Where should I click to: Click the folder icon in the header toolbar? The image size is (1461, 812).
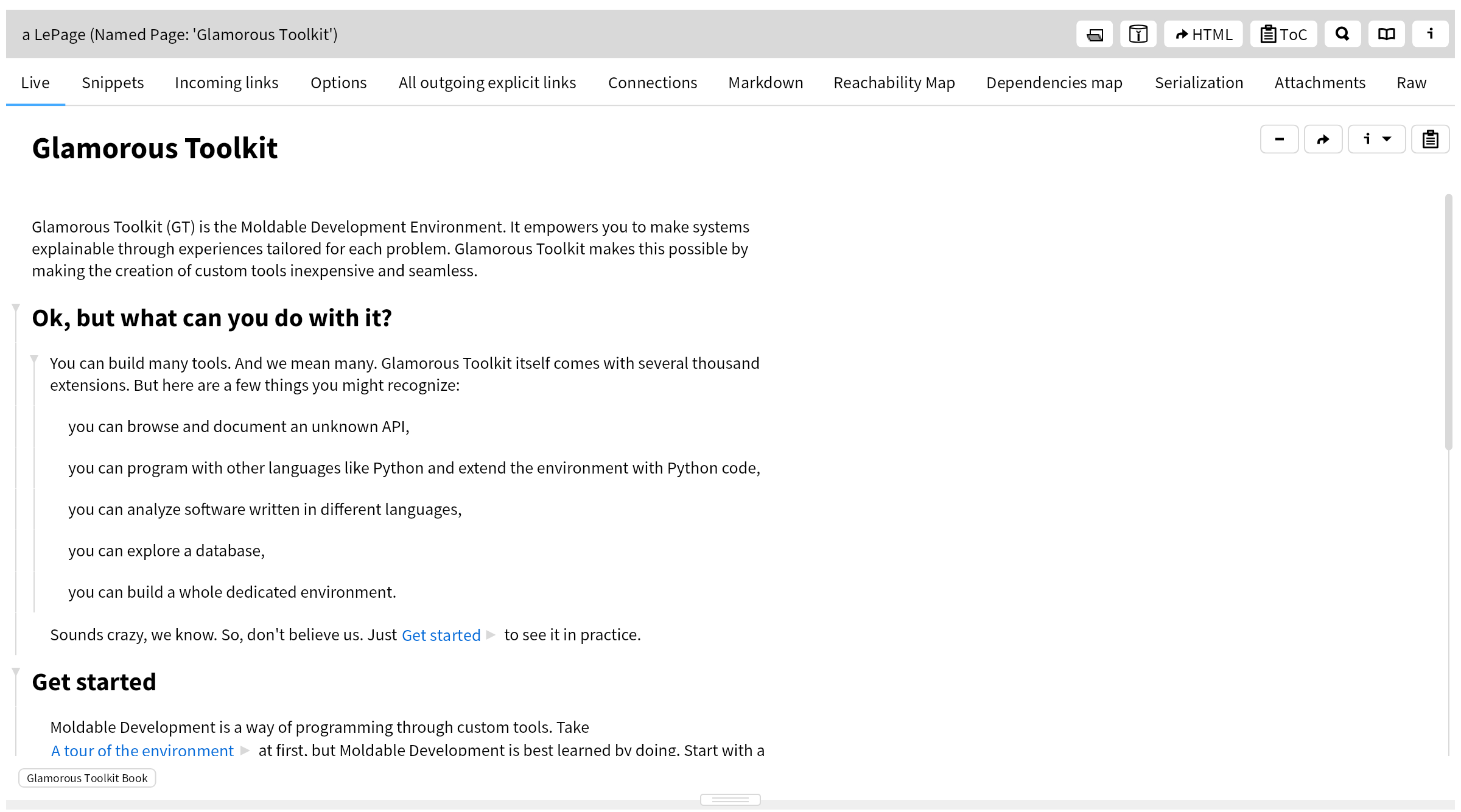coord(1095,35)
